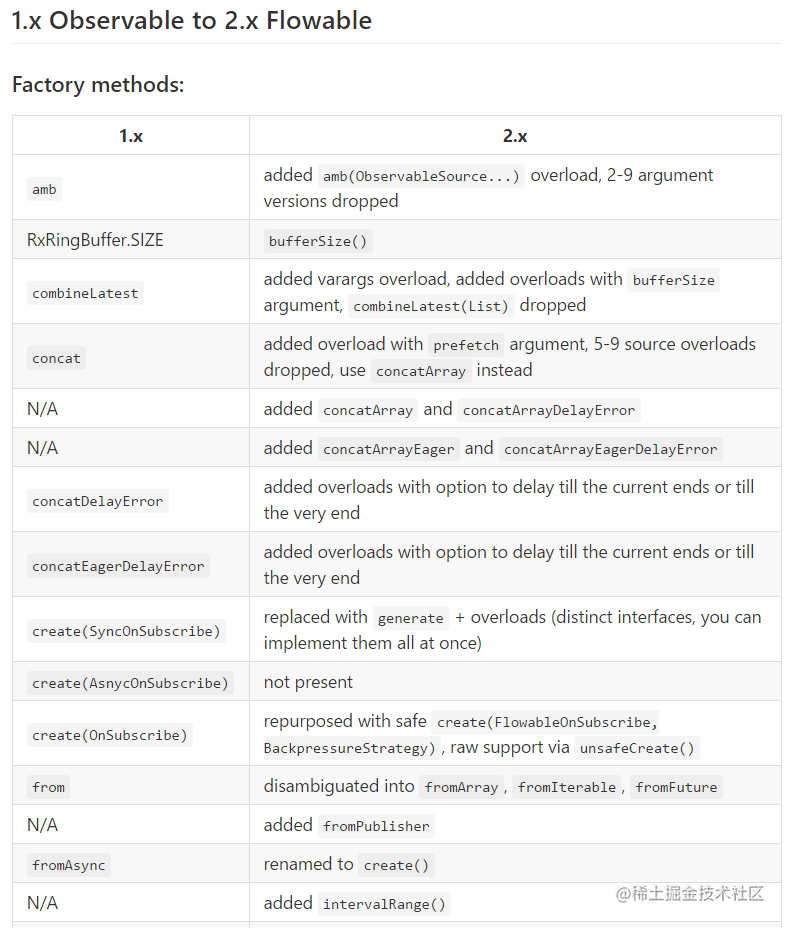
Task: Click the 'combineLatest(List)' code snippet
Action: [431, 306]
